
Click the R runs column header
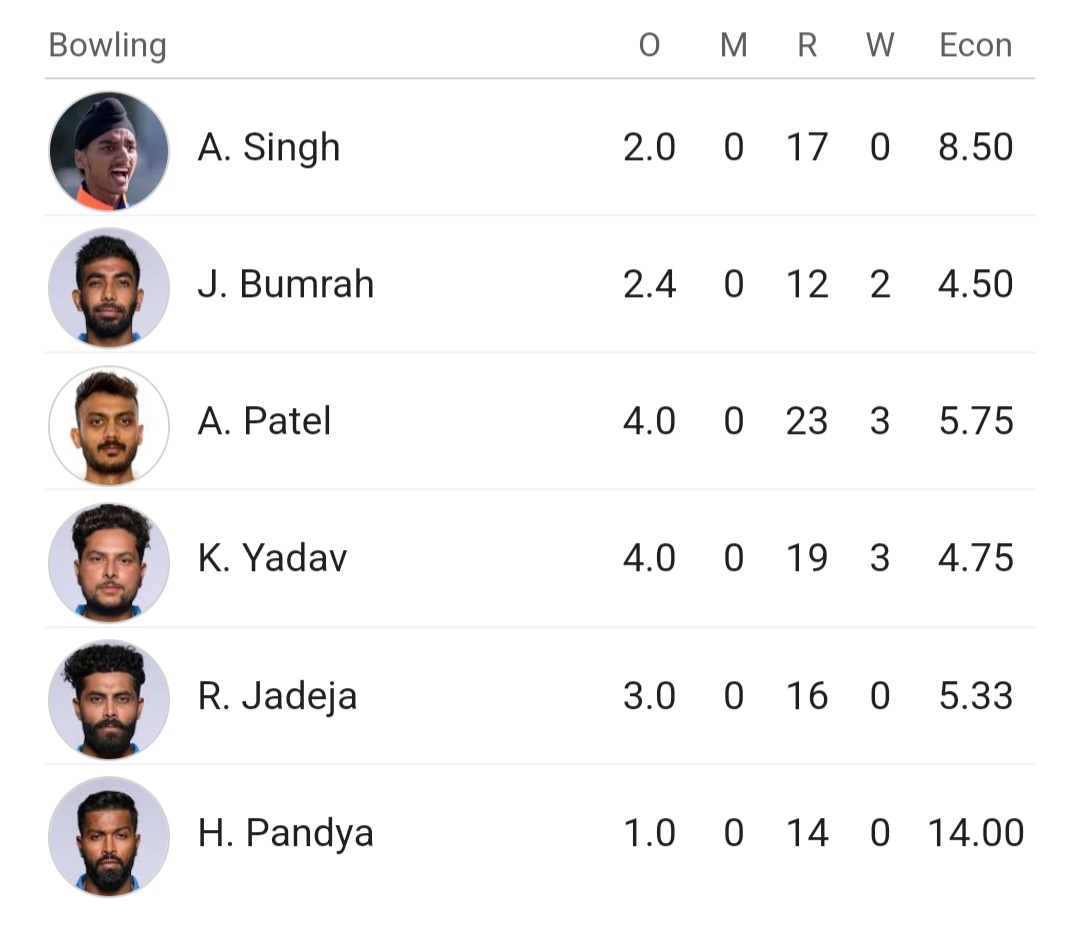pyautogui.click(x=807, y=46)
